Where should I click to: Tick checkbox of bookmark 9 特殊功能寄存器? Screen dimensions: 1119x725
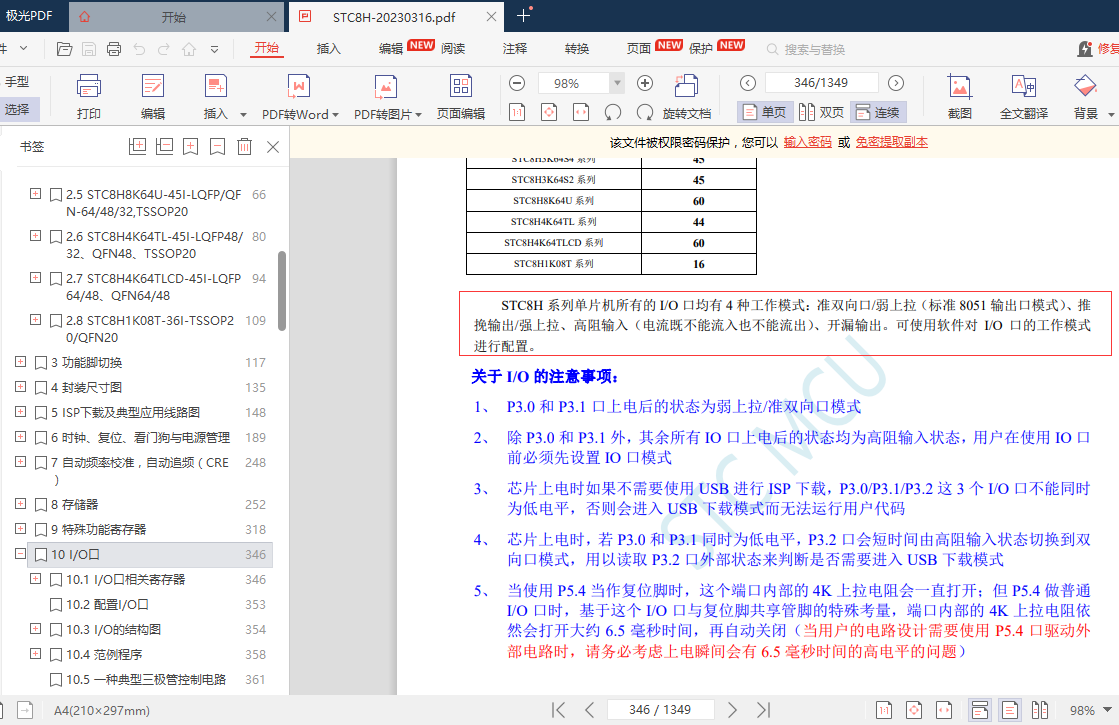41,529
